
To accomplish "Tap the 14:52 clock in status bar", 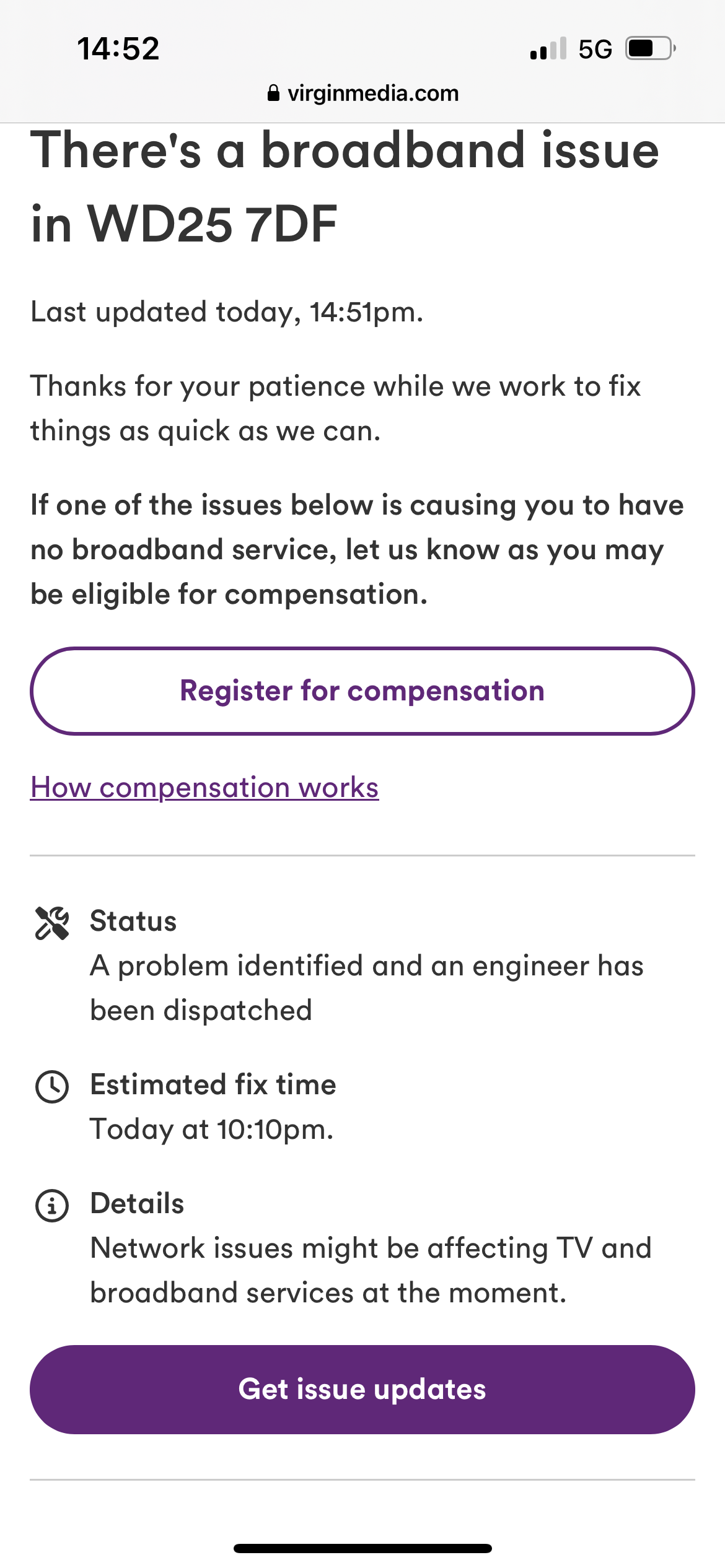I will tap(118, 49).
